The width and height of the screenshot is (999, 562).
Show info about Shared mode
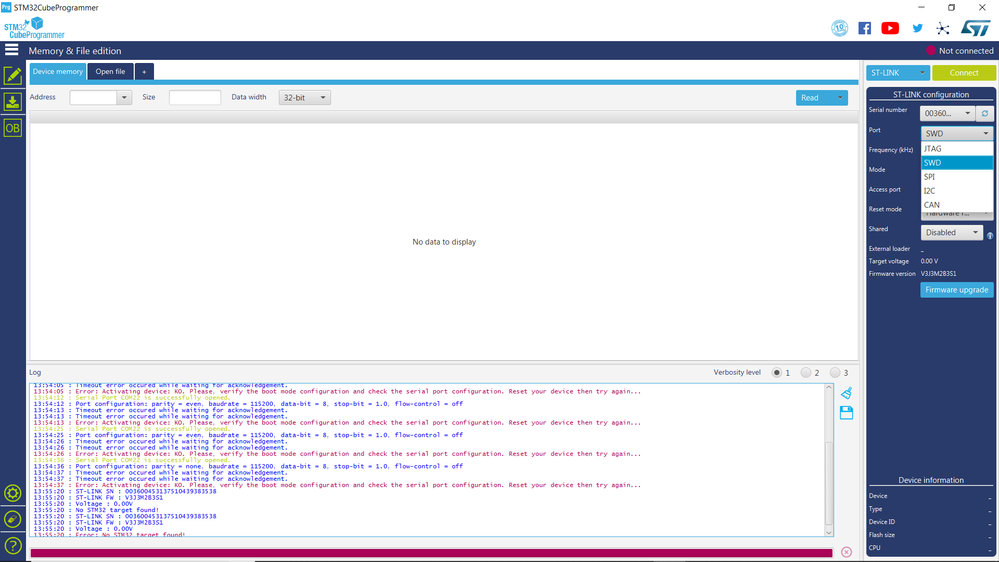point(990,236)
